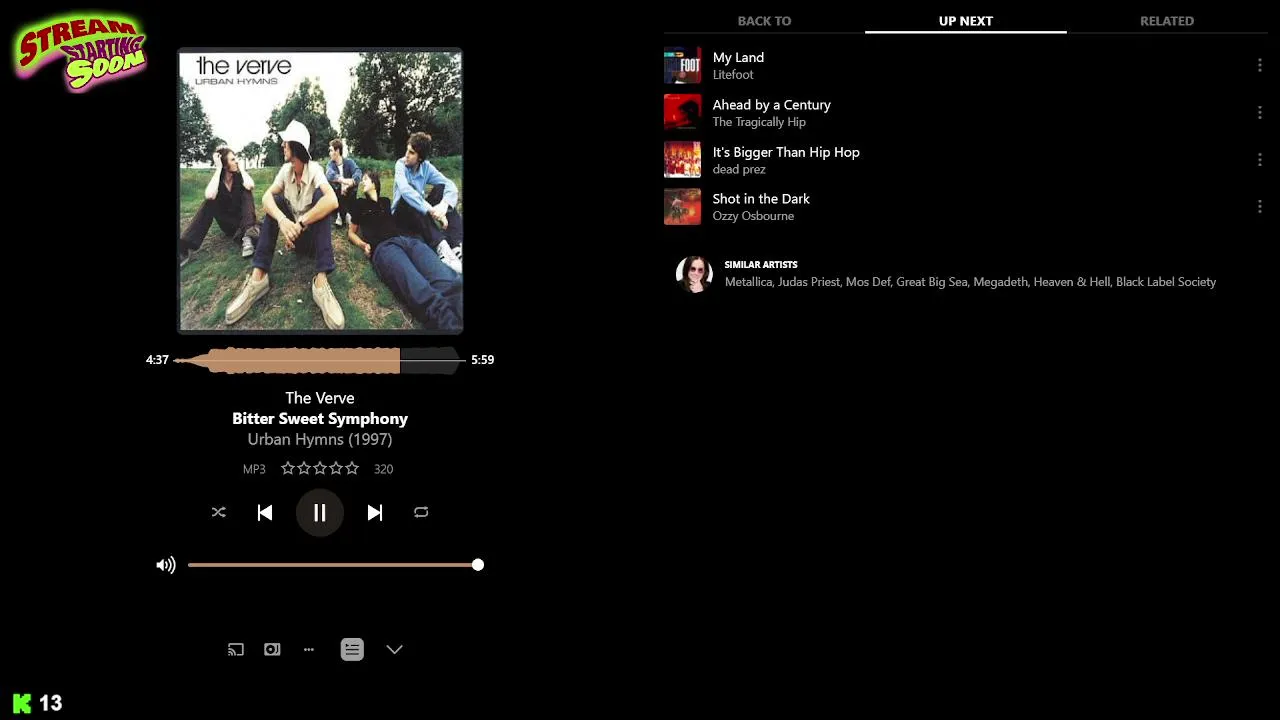Viewport: 1280px width, 720px height.
Task: Seek within the song waveform progress bar
Action: point(320,360)
